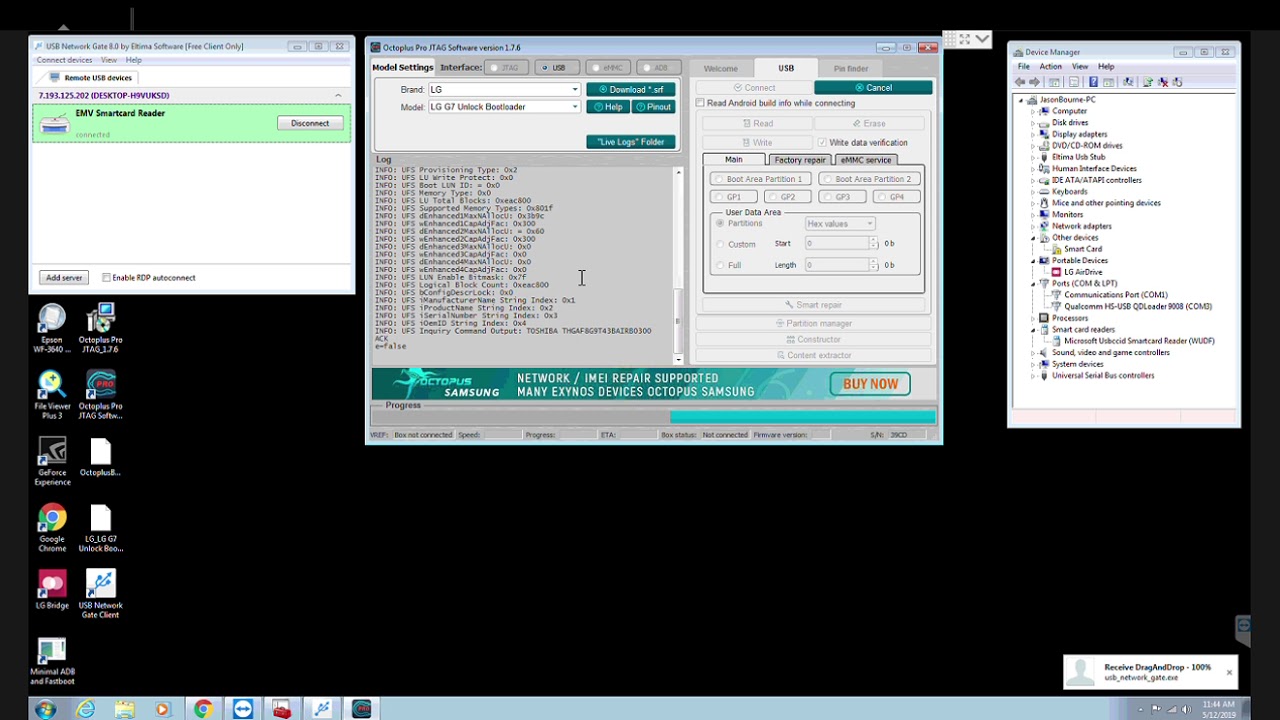Open Connect devices menu in USB Network Gate
Viewport: 1280px width, 720px height.
point(65,60)
